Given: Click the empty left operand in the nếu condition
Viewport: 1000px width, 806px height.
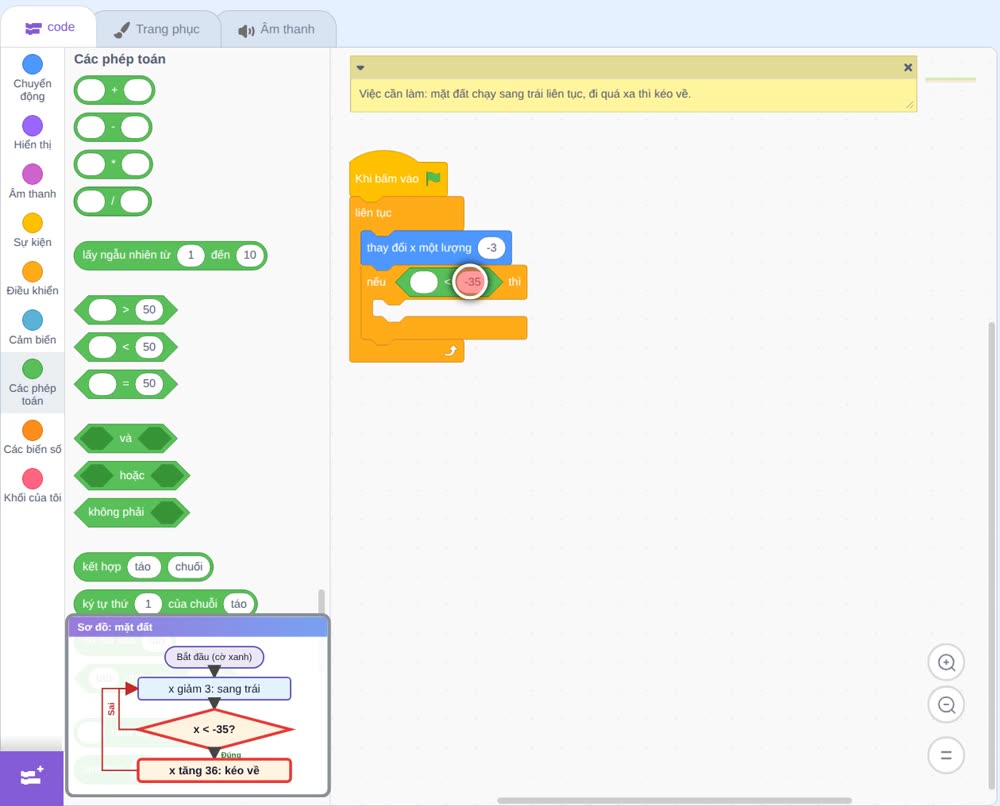Looking at the screenshot, I should (423, 282).
